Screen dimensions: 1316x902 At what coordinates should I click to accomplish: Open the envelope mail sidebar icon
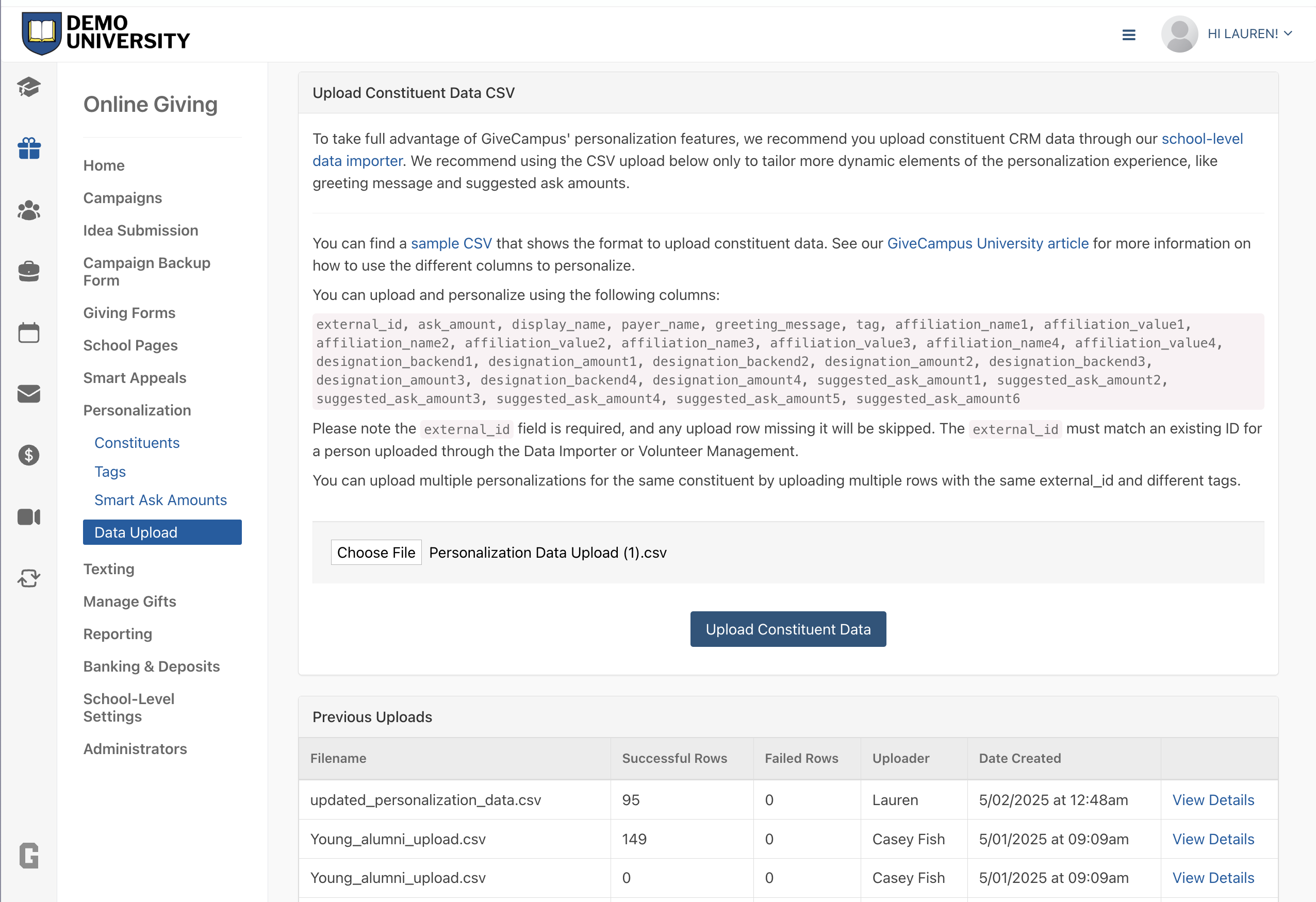(x=29, y=393)
